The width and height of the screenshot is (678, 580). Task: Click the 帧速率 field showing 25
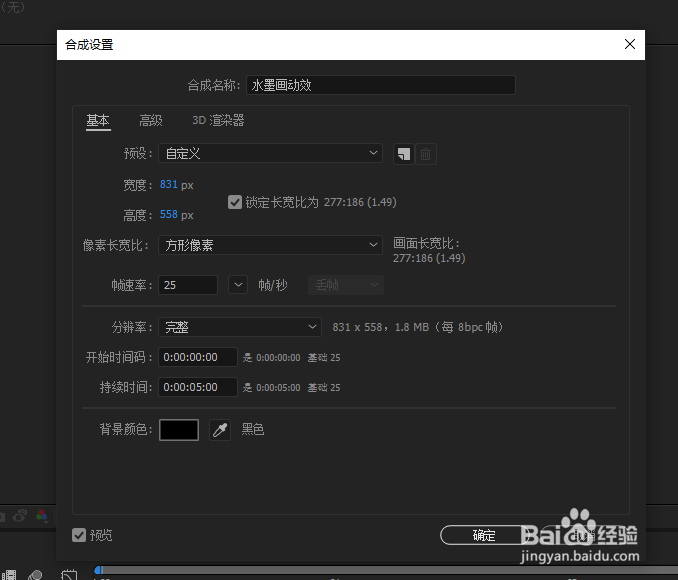pos(188,285)
